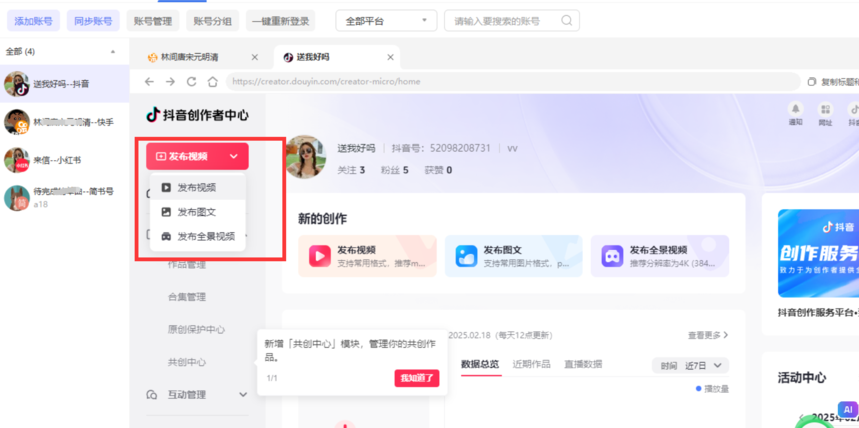Reload the page with refresh icon
The image size is (859, 428).
191,82
